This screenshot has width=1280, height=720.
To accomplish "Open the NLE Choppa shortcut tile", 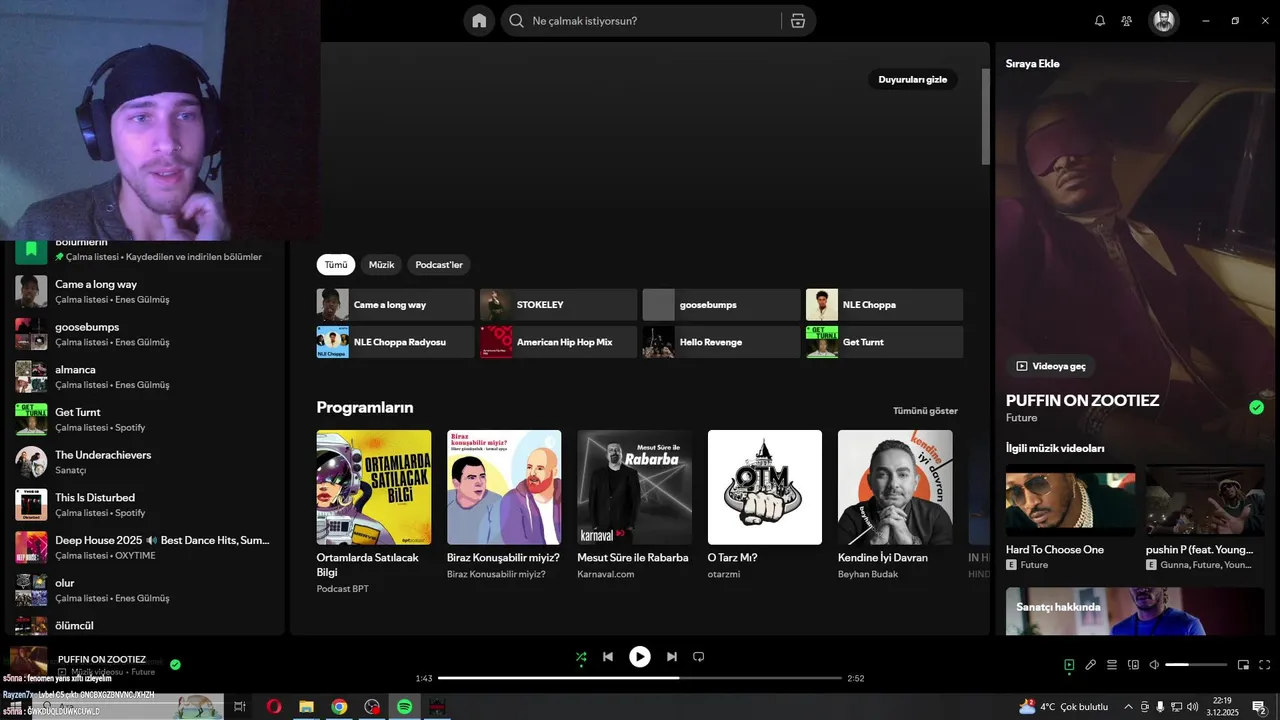I will [884, 305].
